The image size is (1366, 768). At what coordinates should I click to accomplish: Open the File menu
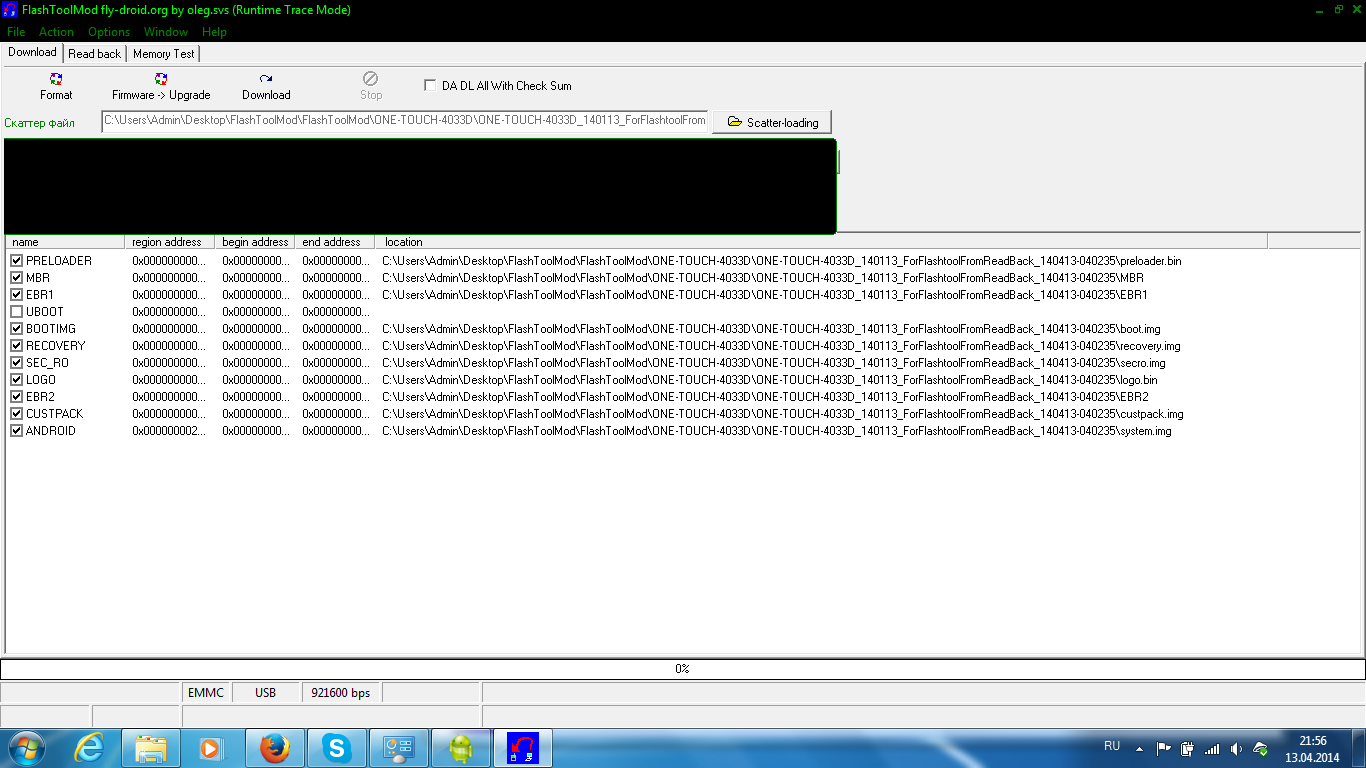click(x=15, y=32)
